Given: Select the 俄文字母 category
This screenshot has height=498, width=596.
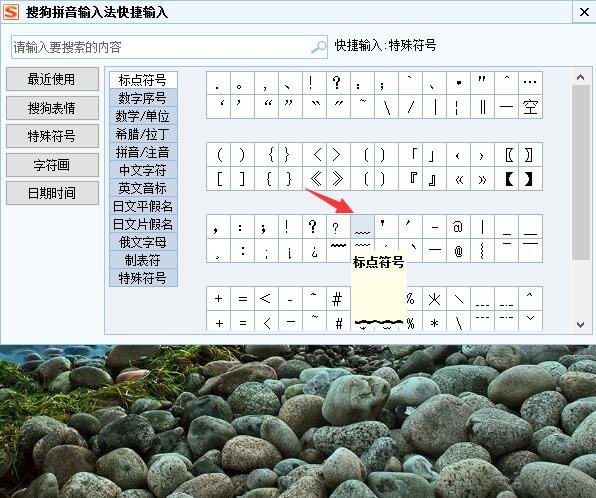Looking at the screenshot, I should click(x=143, y=242).
